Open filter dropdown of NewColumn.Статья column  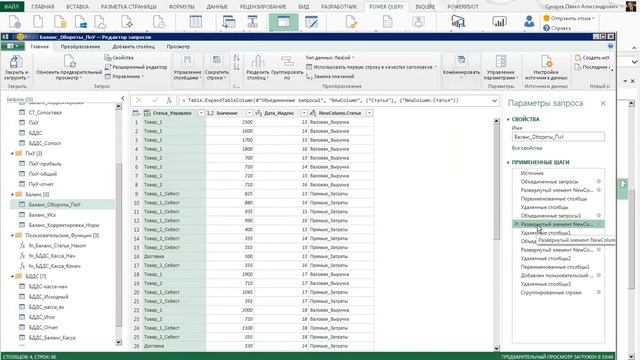click(369, 113)
